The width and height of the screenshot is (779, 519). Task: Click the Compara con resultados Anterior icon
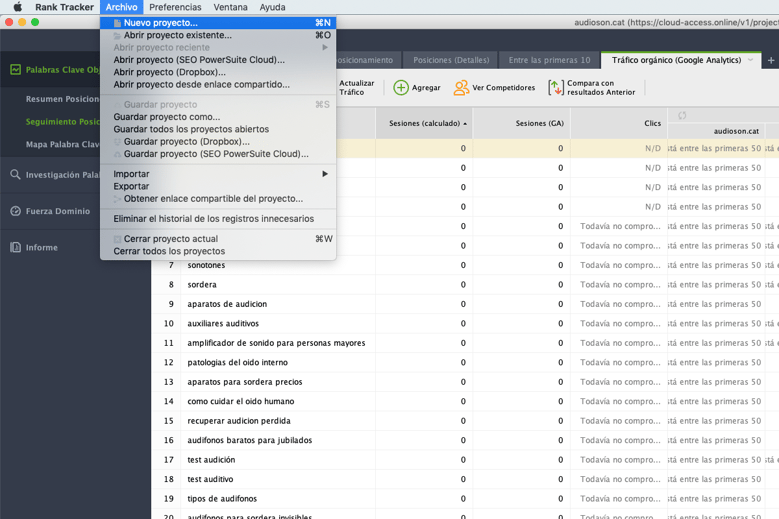[555, 87]
